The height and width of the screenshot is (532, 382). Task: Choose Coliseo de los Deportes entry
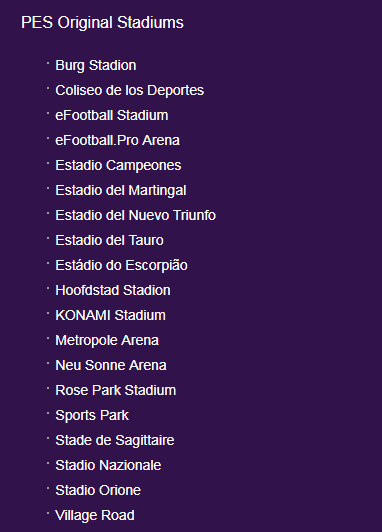[130, 91]
